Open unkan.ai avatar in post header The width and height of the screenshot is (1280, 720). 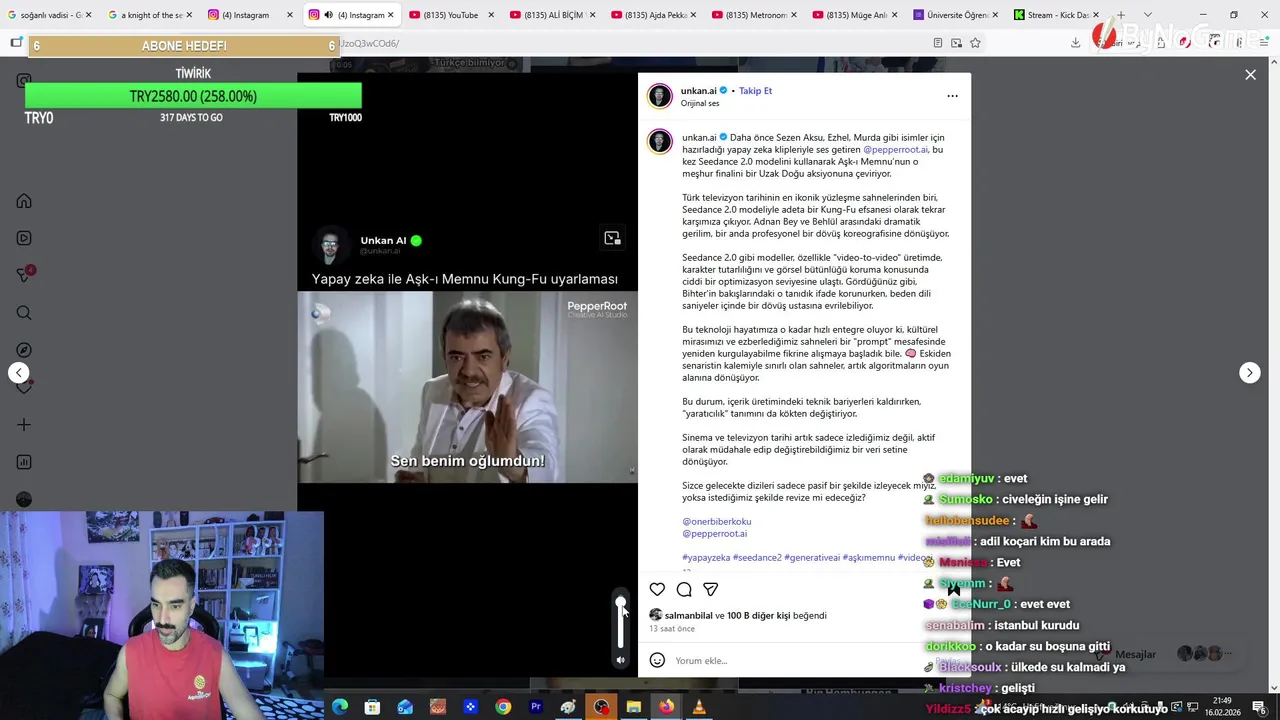tap(660, 96)
